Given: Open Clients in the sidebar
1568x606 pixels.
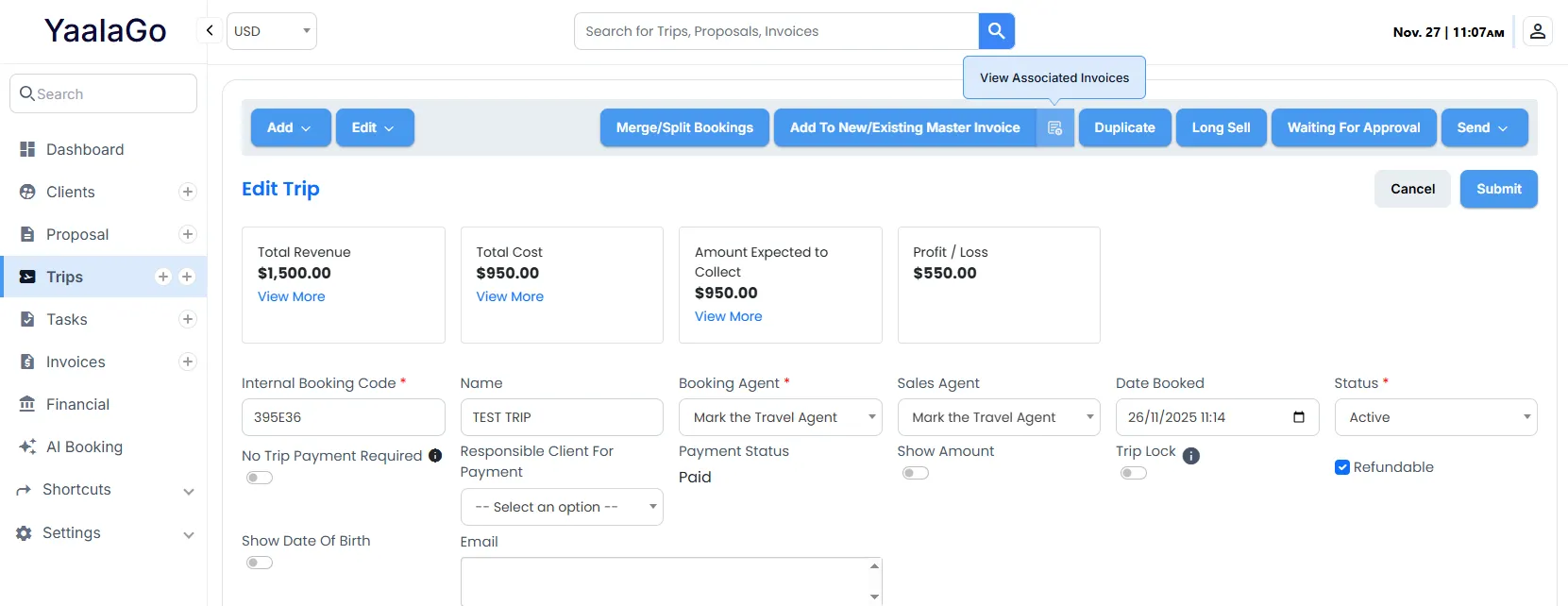Looking at the screenshot, I should (x=71, y=192).
